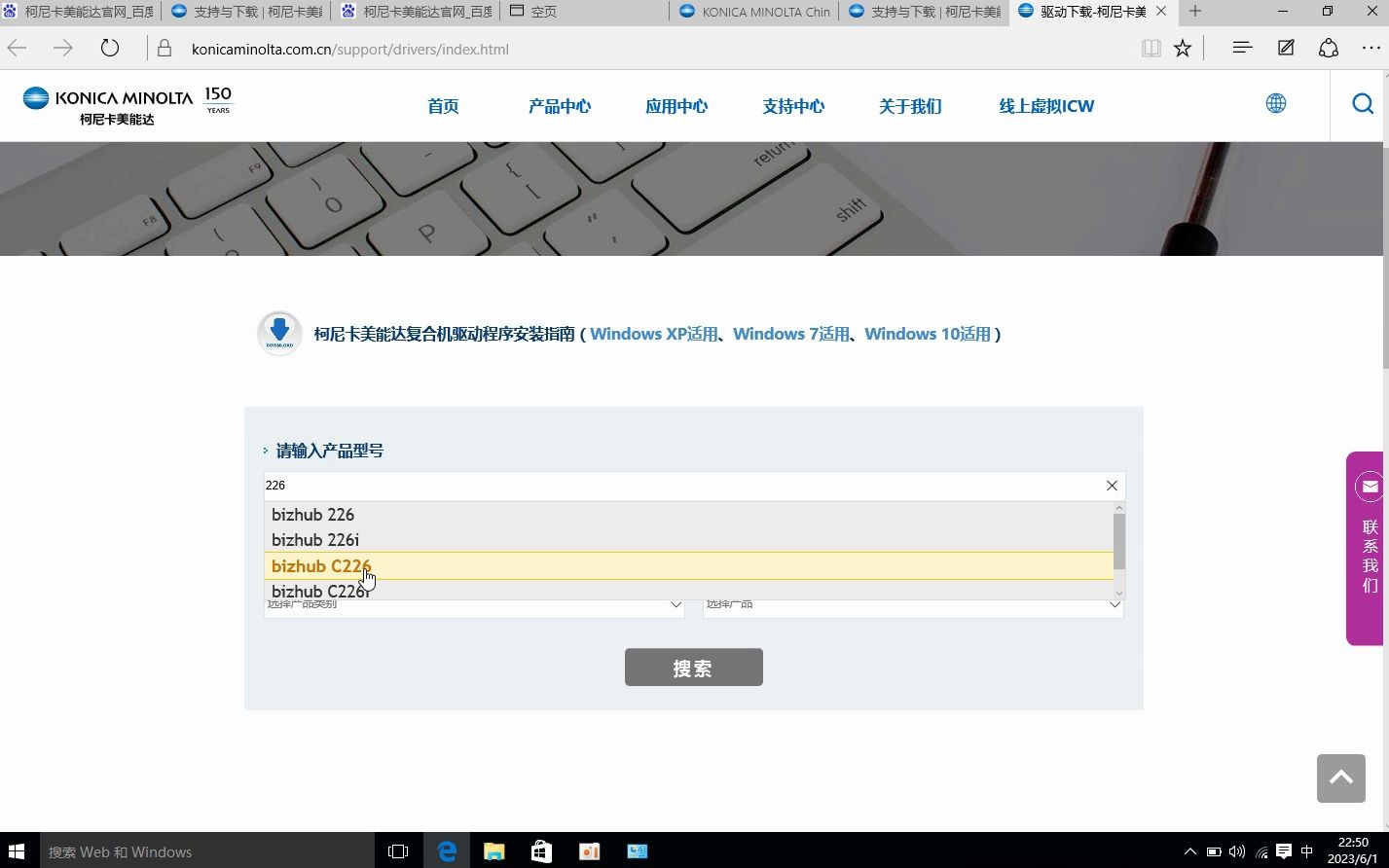
Task: Open the 关于我们 navigation menu
Action: [x=910, y=106]
